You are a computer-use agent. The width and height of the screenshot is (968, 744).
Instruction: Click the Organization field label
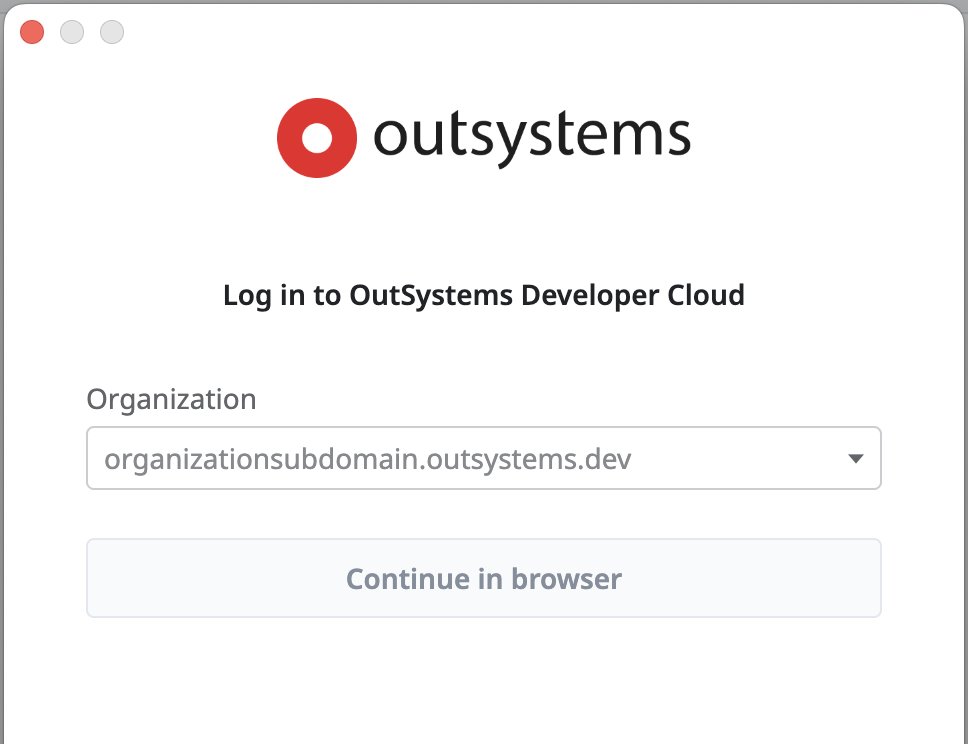pos(171,399)
